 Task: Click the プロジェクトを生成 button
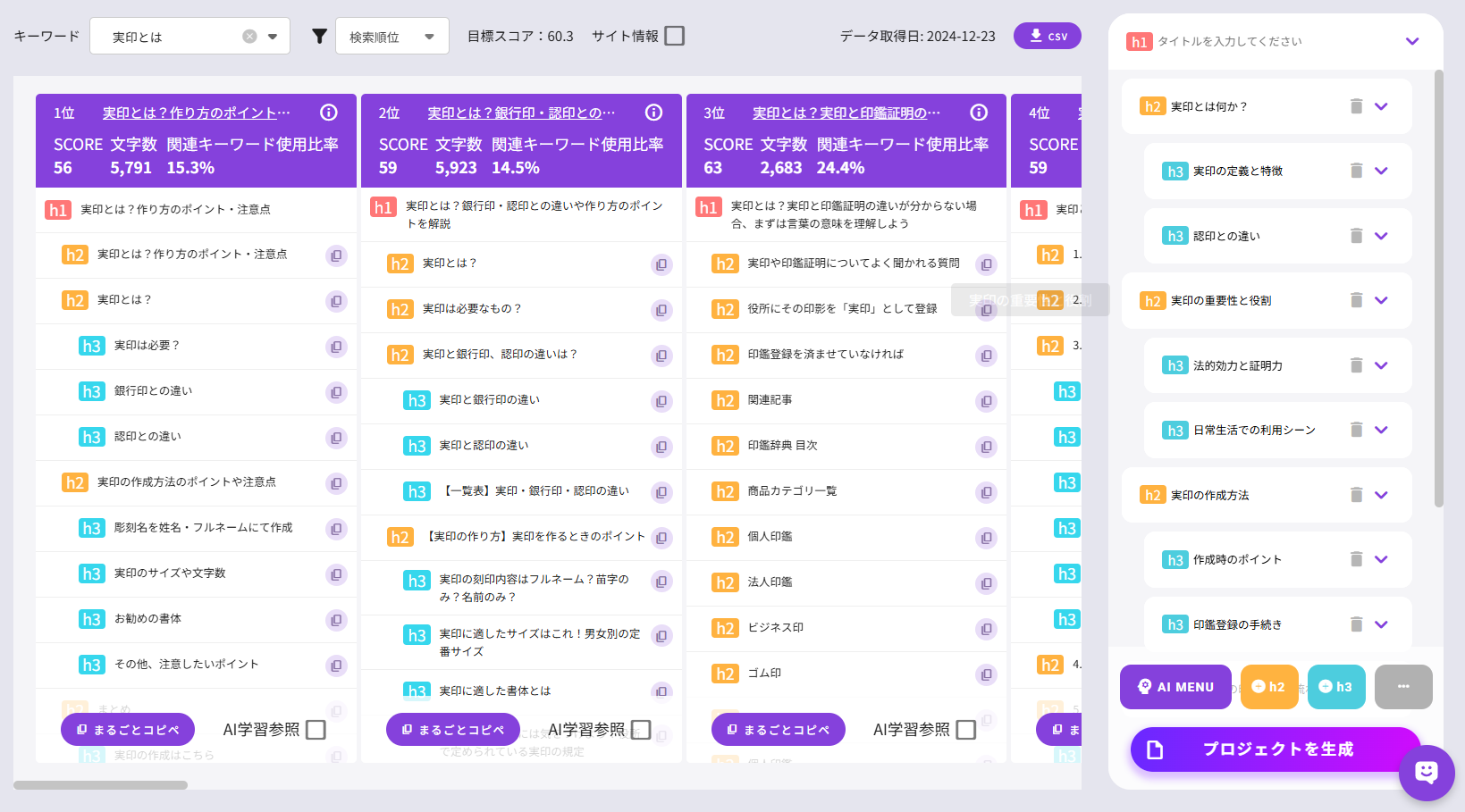[x=1276, y=749]
